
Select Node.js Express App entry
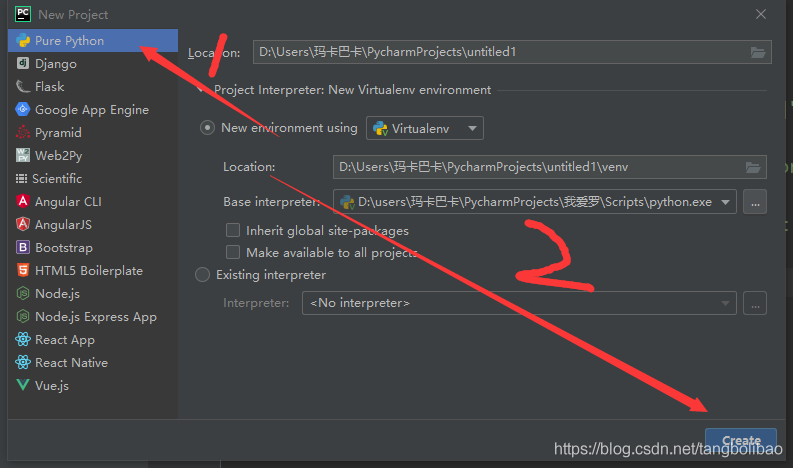tap(93, 316)
